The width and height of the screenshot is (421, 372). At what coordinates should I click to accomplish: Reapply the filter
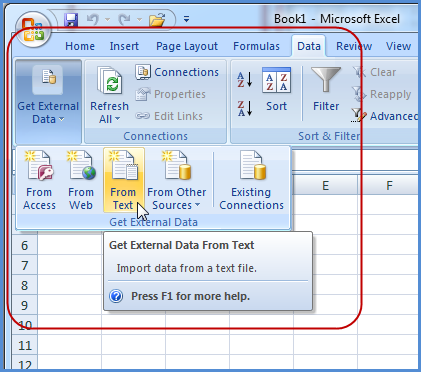(x=381, y=94)
